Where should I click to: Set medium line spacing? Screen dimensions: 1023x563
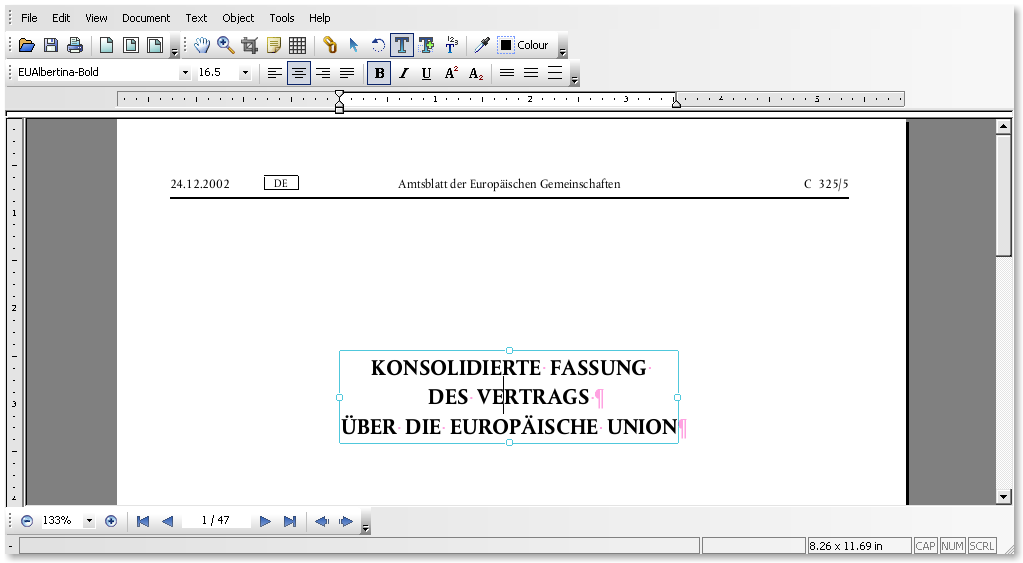point(531,73)
